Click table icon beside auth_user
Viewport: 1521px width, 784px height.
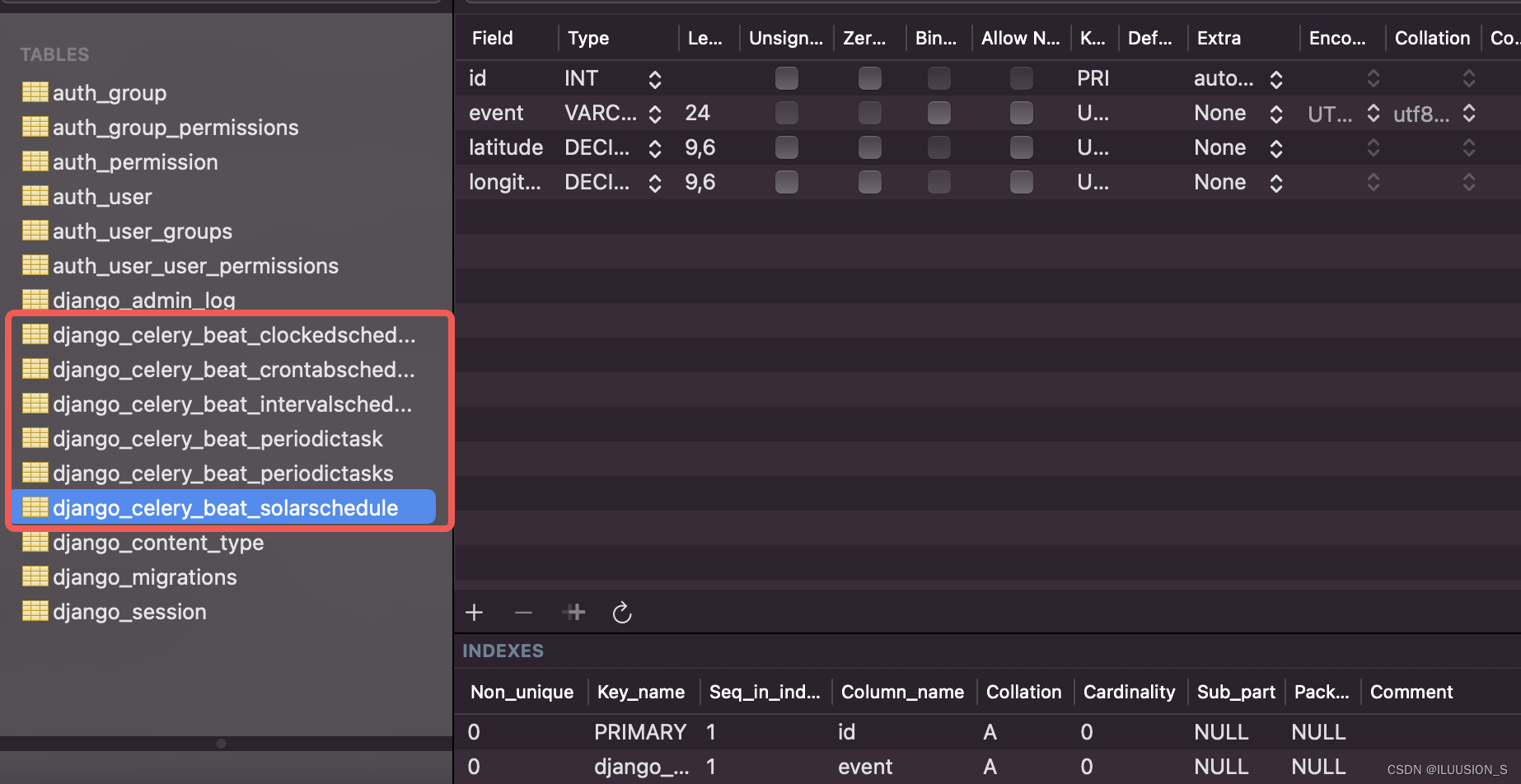tap(35, 196)
